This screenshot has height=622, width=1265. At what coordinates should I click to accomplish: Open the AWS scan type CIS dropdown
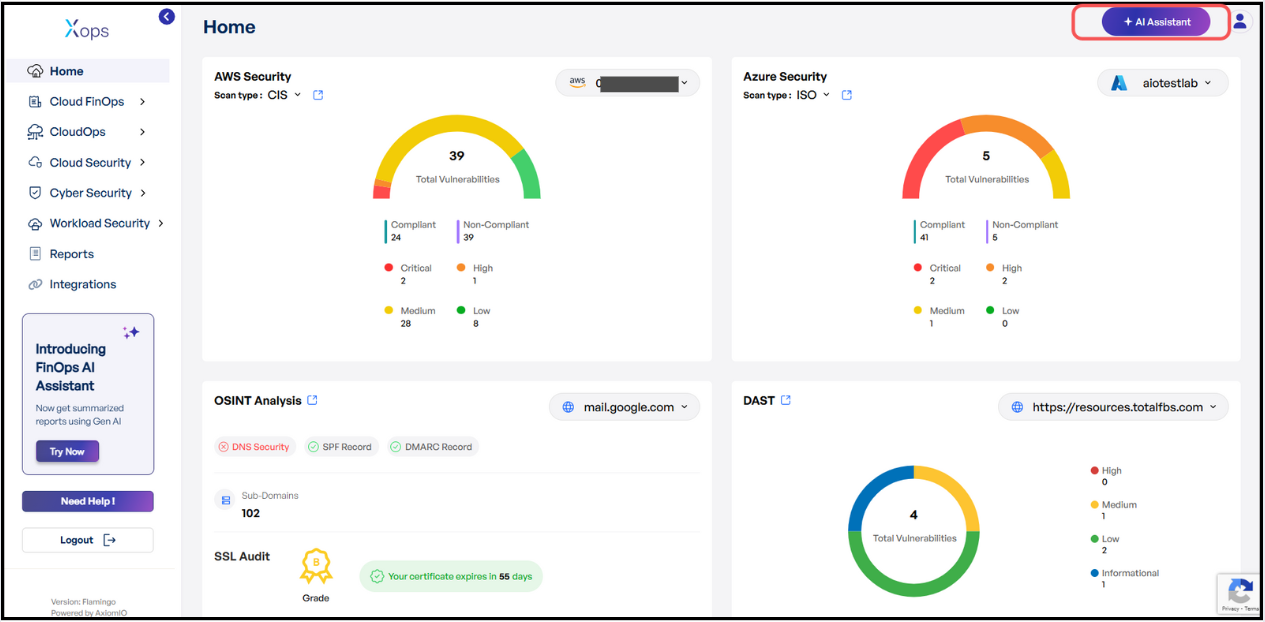pos(285,95)
